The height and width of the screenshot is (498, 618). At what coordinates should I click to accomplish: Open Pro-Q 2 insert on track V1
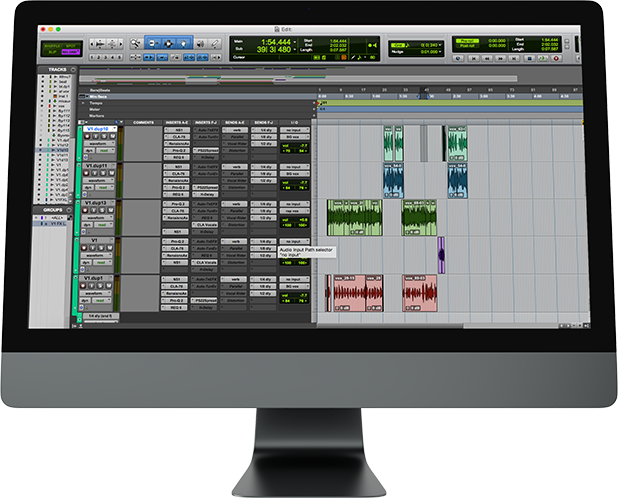click(175, 241)
